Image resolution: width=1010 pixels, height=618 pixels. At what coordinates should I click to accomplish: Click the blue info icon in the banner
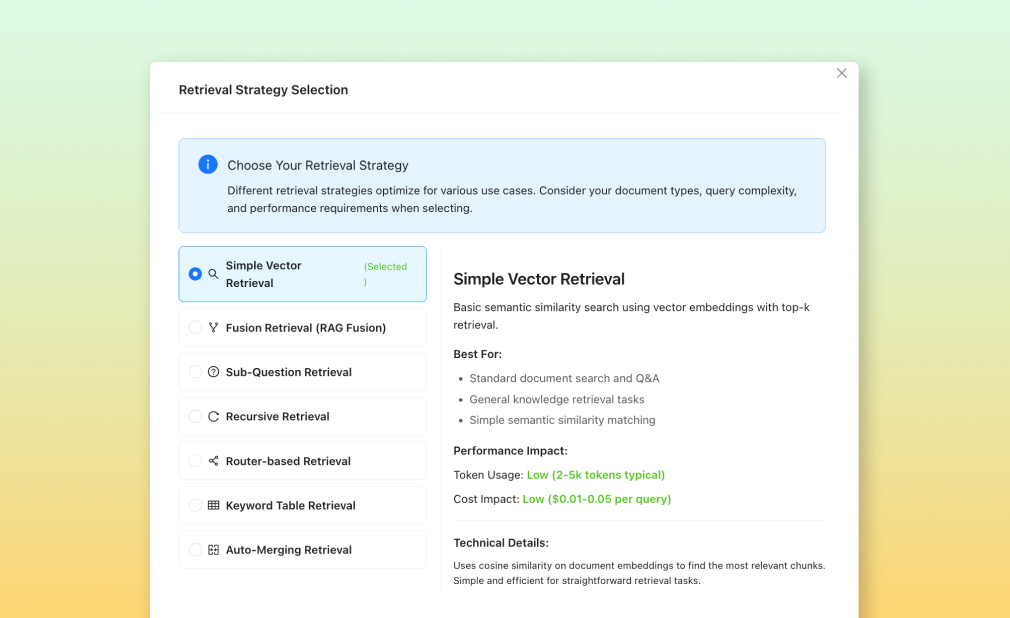coord(207,165)
